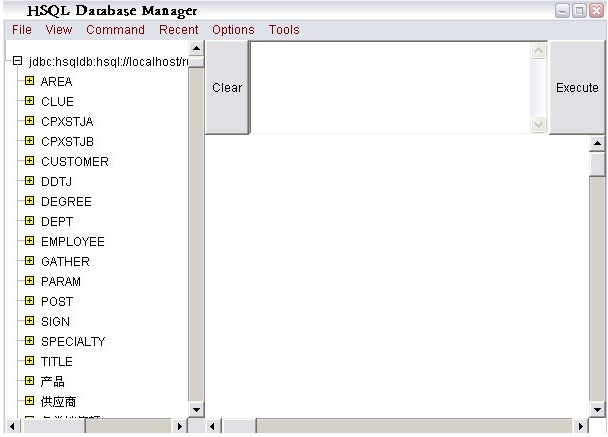Click inside the SQL command text area

coord(390,88)
